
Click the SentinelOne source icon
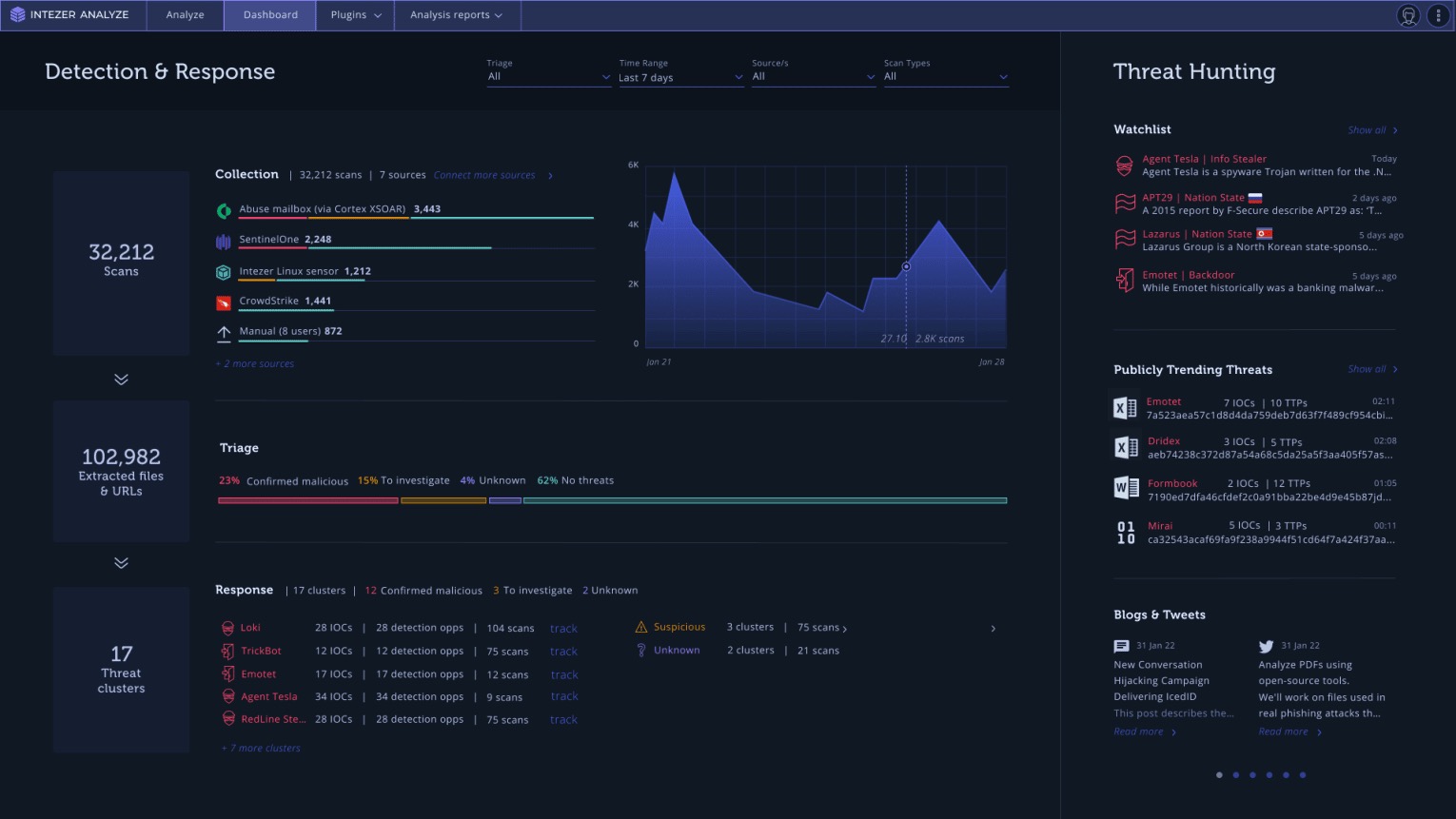pos(224,241)
